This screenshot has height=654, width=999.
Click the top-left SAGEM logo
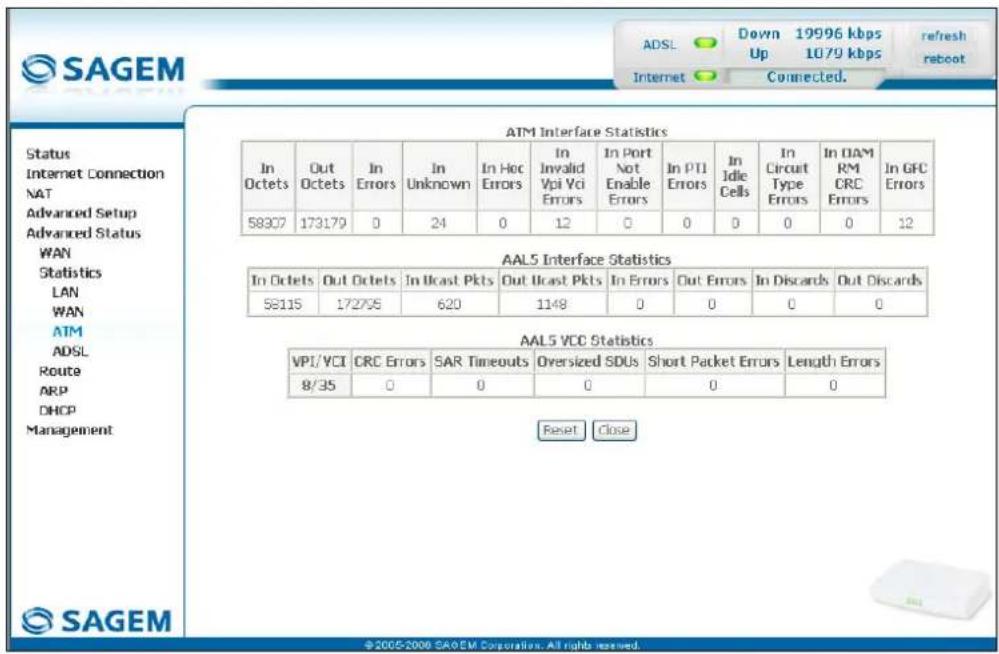103,69
